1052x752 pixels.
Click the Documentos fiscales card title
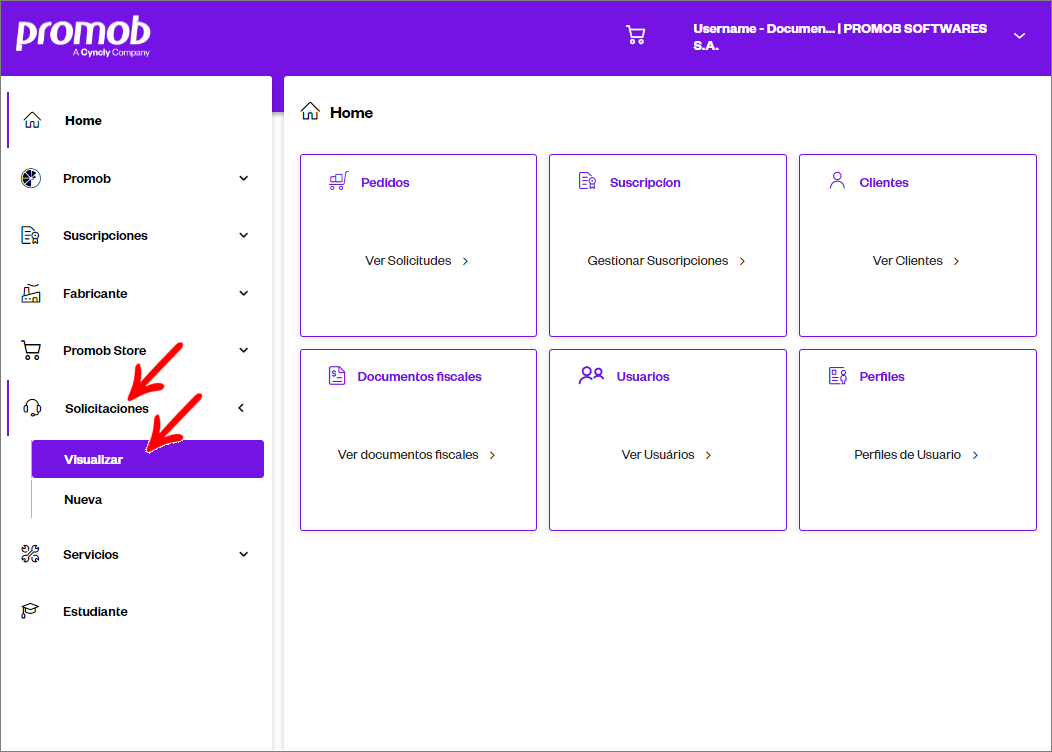pyautogui.click(x=419, y=376)
